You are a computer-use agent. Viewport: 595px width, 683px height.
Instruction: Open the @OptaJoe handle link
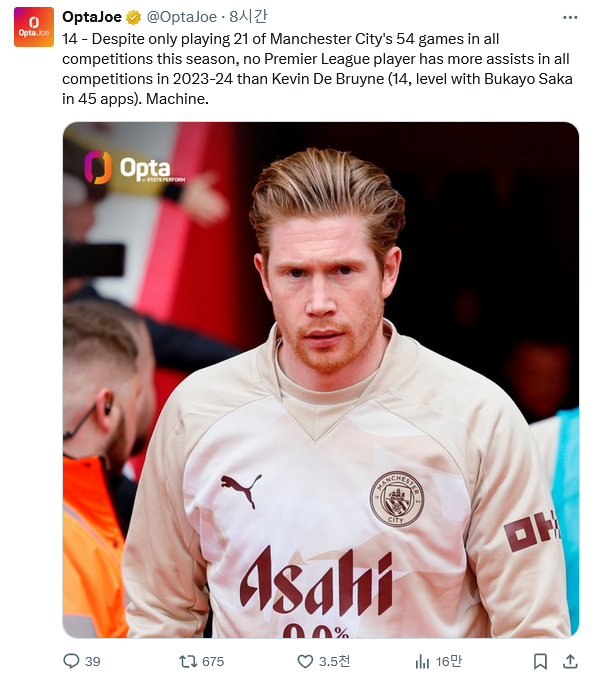pyautogui.click(x=182, y=17)
